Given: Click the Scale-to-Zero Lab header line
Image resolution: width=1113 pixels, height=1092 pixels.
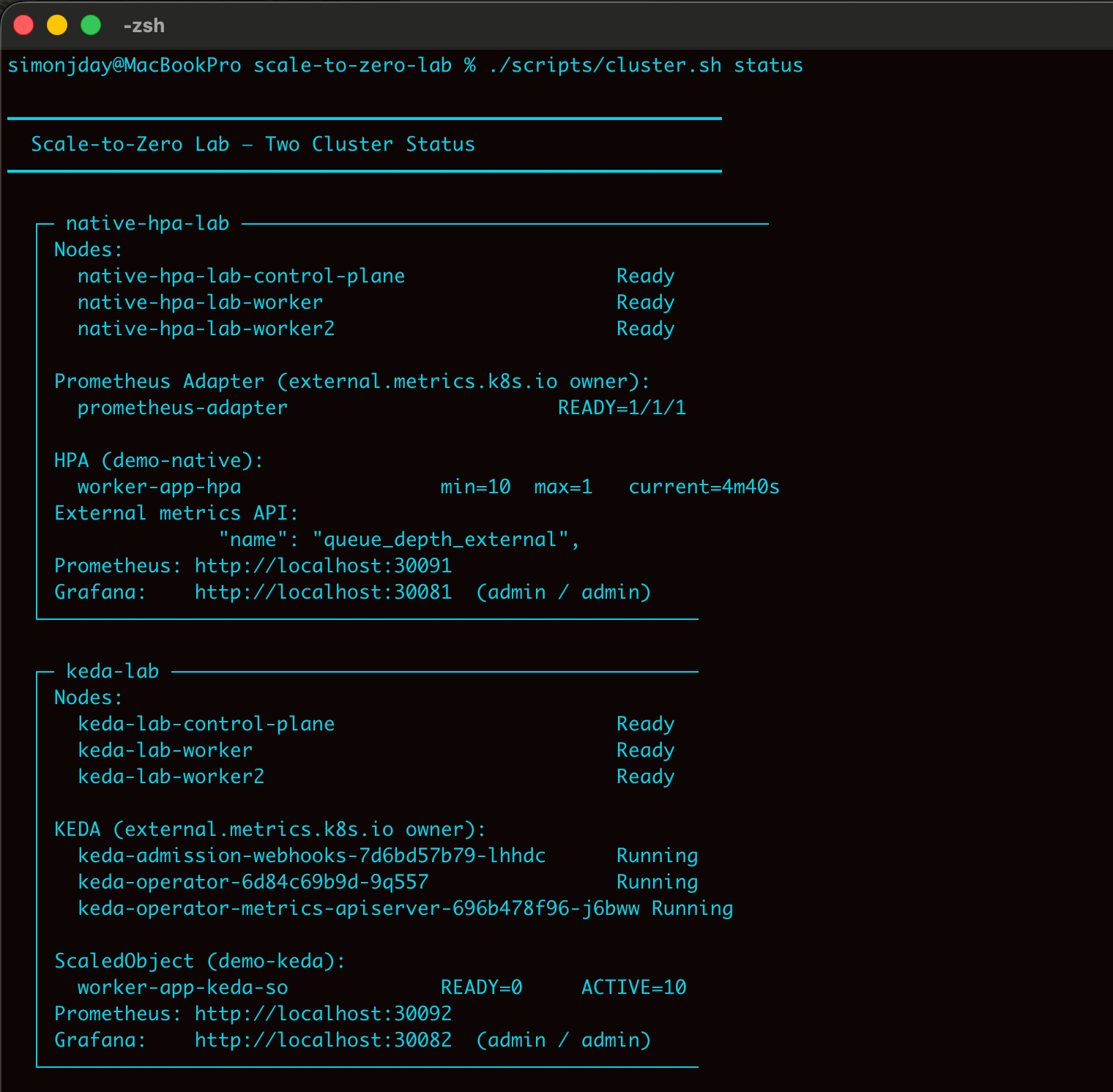Looking at the screenshot, I should (253, 144).
